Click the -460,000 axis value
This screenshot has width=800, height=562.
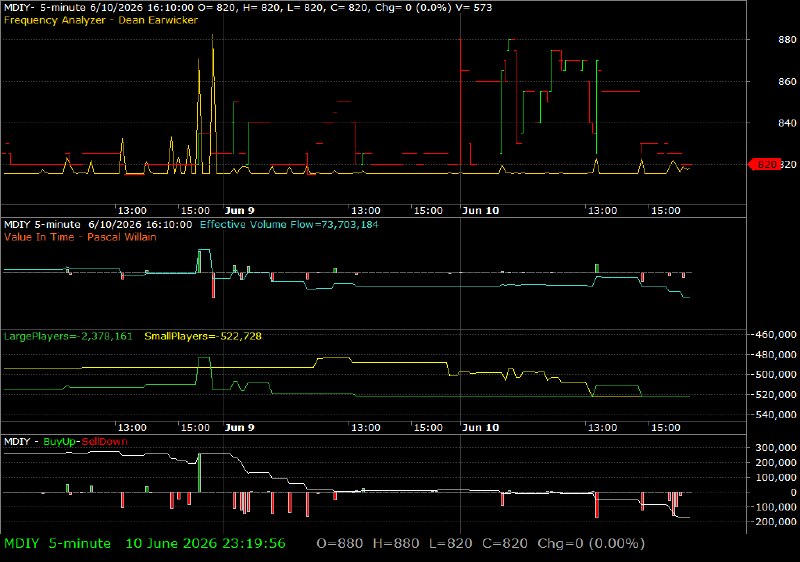[x=775, y=335]
